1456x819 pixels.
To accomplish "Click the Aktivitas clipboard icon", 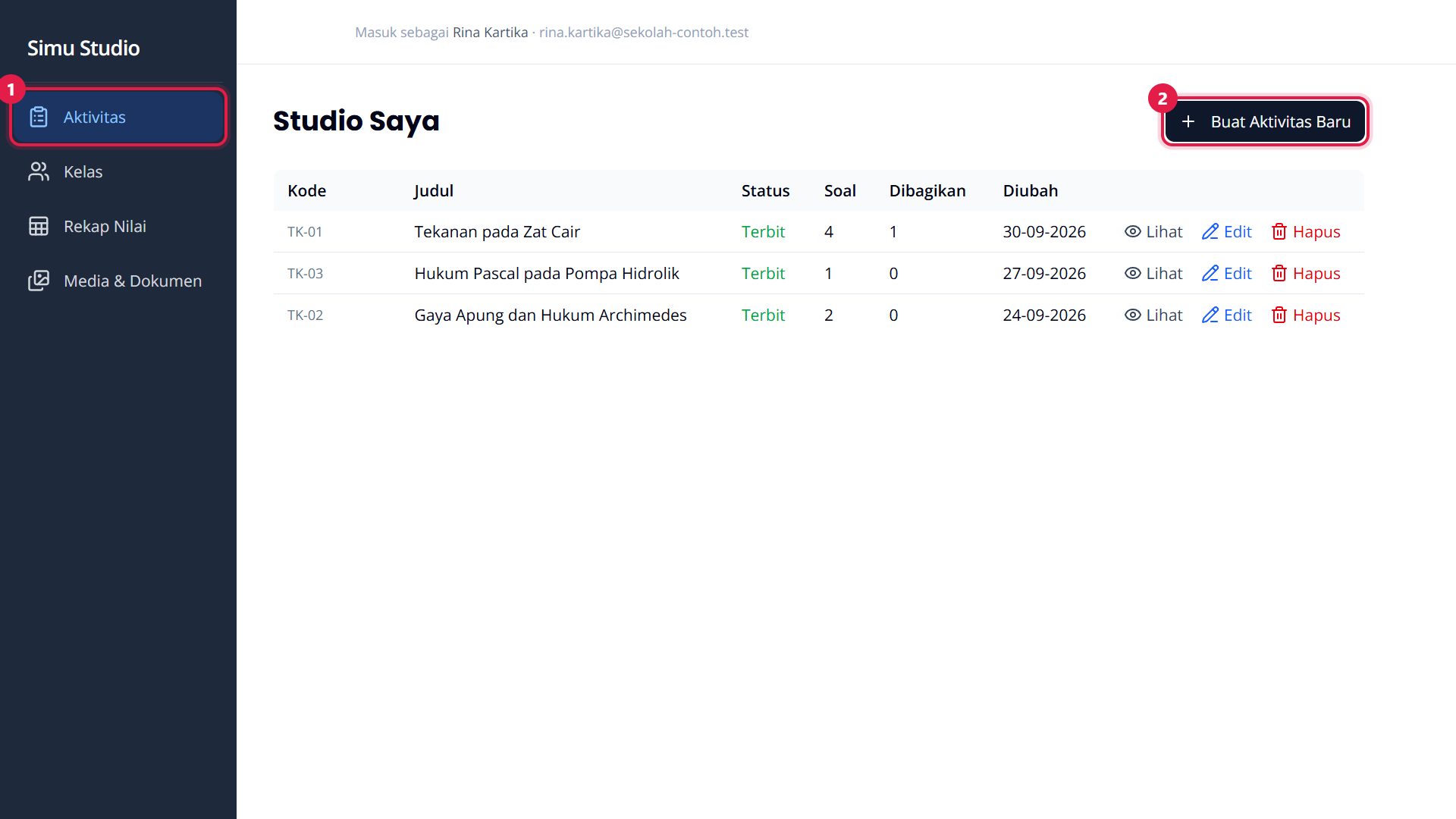I will (39, 117).
